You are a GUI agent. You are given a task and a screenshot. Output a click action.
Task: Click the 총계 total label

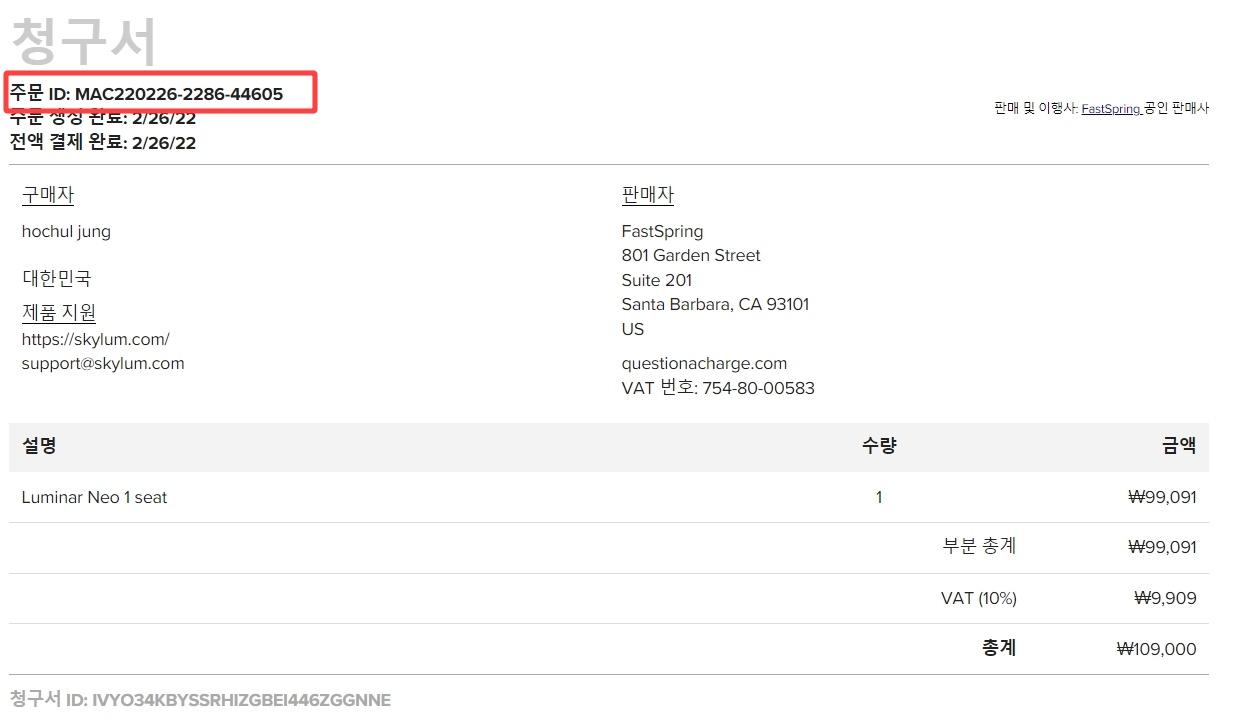tap(999, 648)
